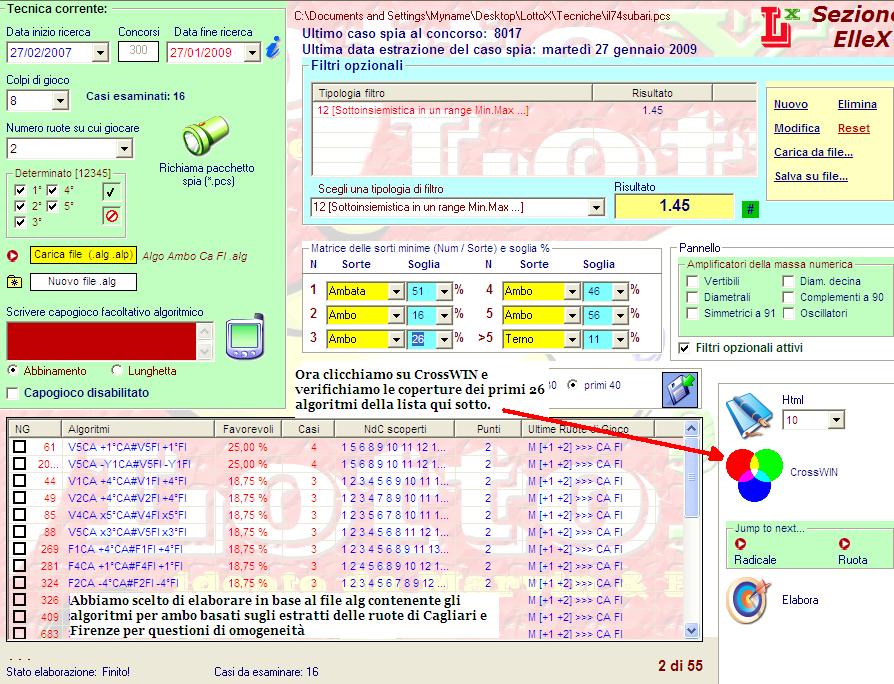The image size is (894, 684).
Task: Click the green hash icon beside Risultato
Action: click(x=750, y=209)
